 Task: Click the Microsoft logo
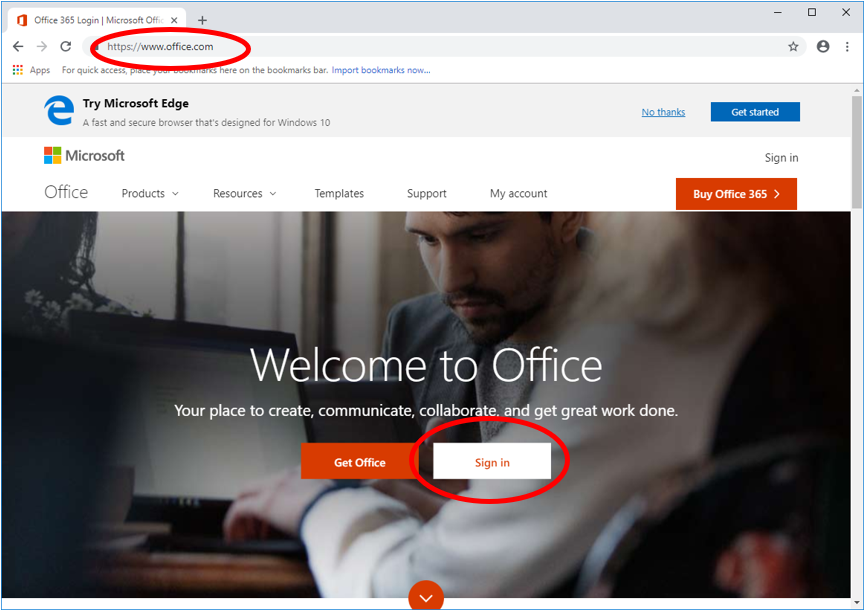pyautogui.click(x=84, y=156)
